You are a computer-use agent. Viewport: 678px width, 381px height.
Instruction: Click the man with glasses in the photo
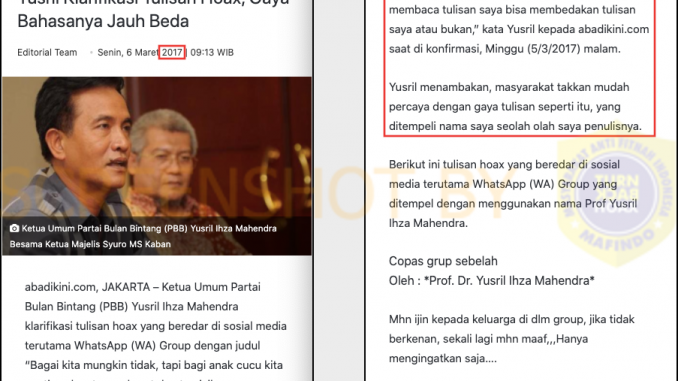point(164,160)
